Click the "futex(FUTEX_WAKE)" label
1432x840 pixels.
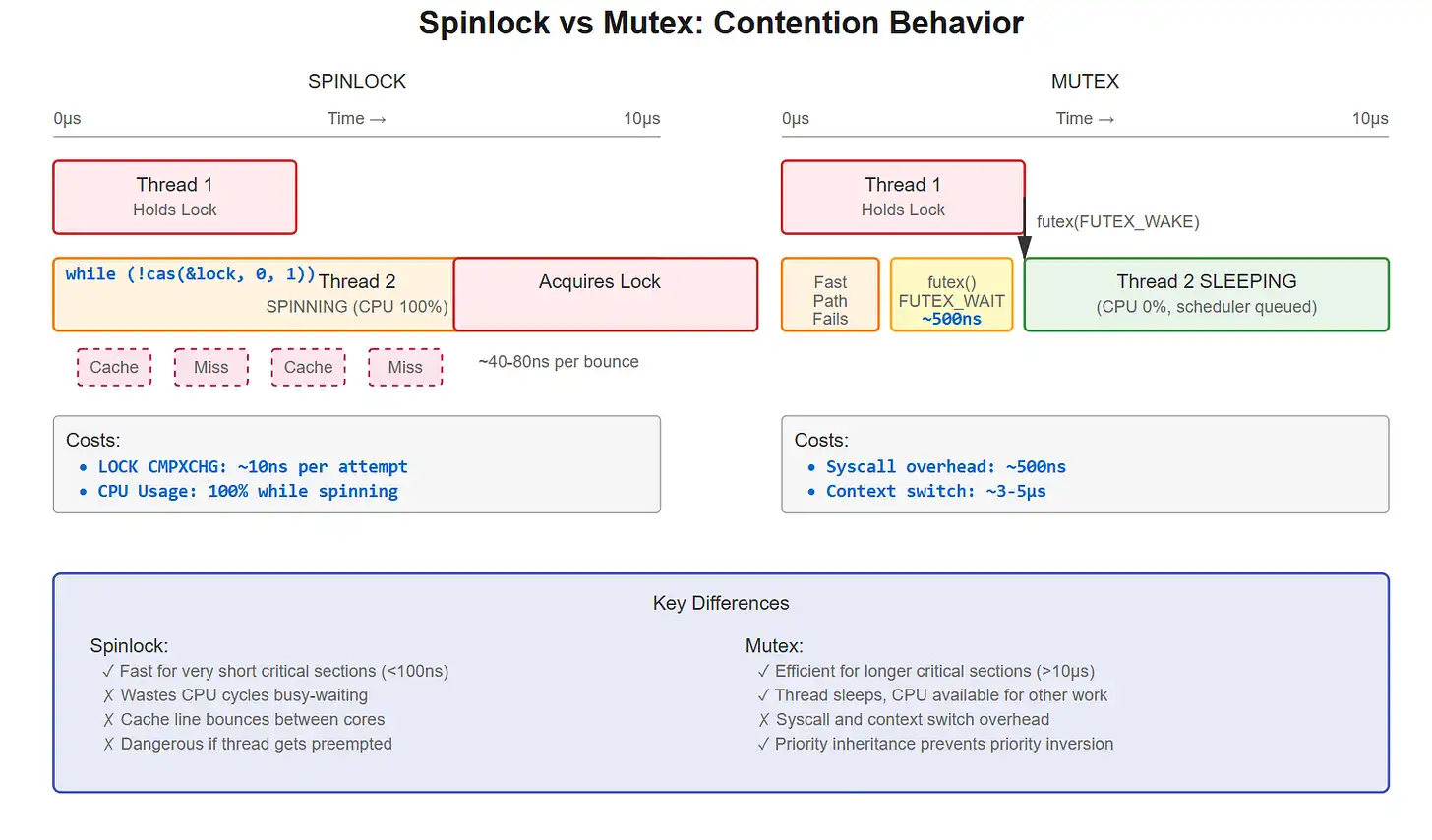(1117, 222)
